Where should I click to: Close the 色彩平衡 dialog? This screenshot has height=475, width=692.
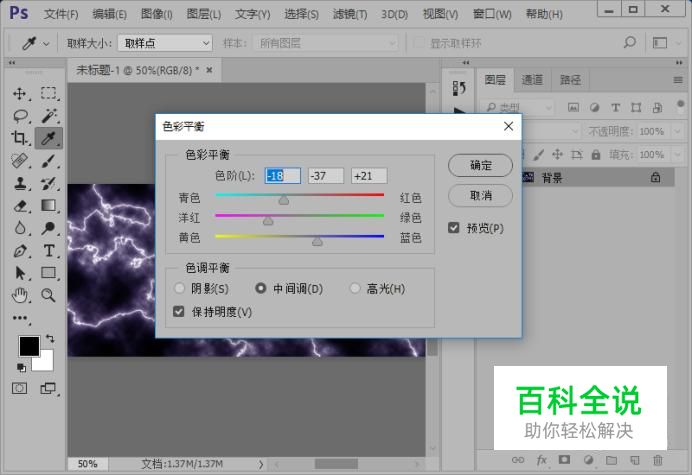coord(508,126)
